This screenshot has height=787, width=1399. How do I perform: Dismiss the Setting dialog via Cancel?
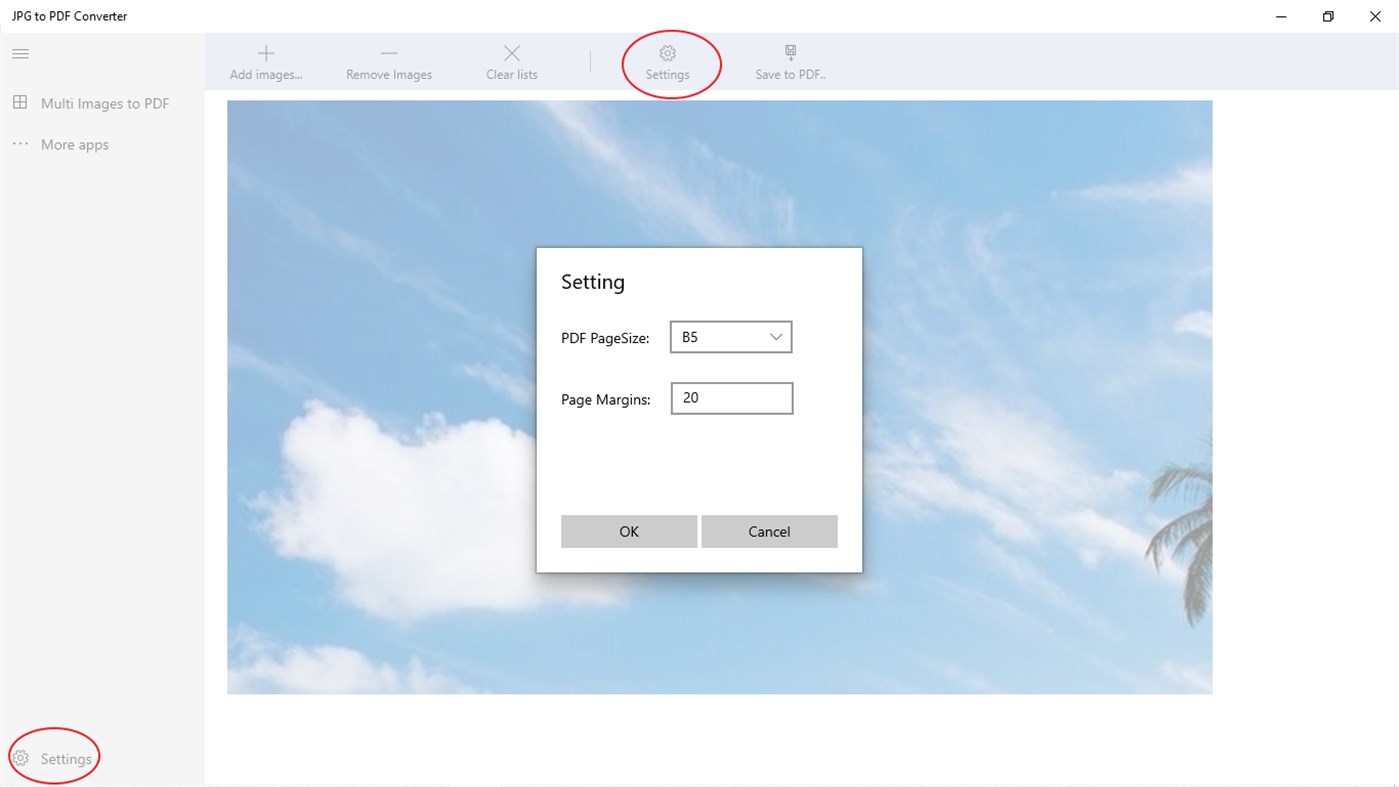pyautogui.click(x=769, y=531)
